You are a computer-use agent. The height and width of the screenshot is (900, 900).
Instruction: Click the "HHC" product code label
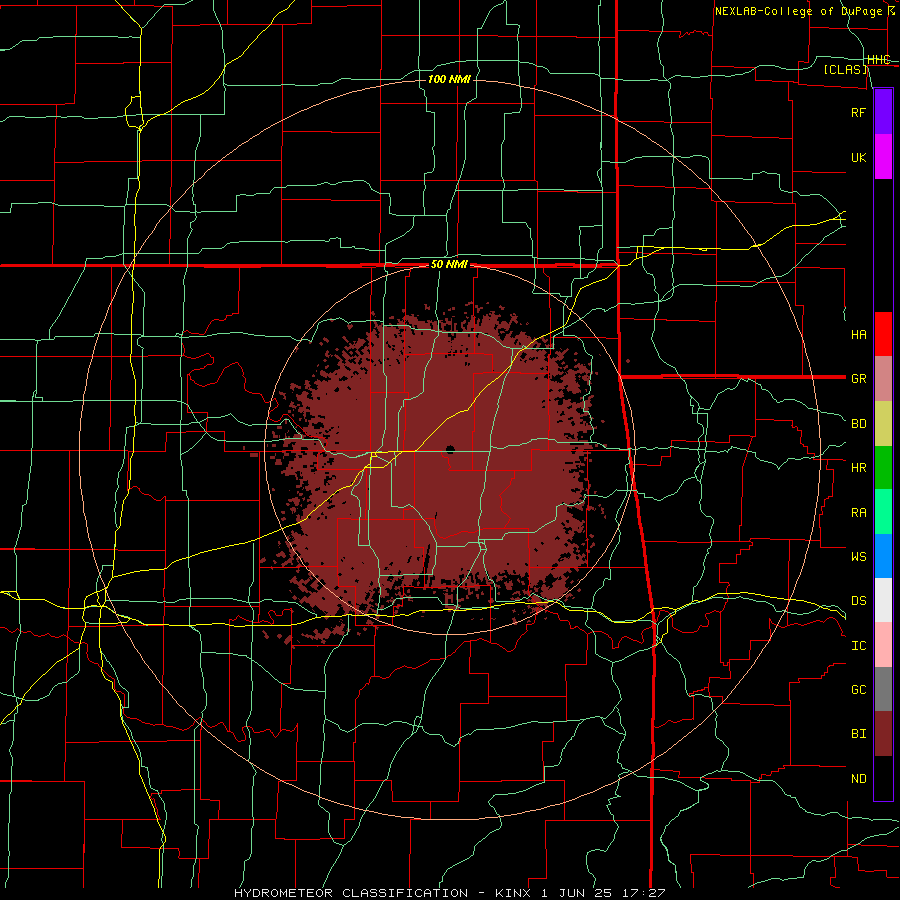pyautogui.click(x=878, y=60)
